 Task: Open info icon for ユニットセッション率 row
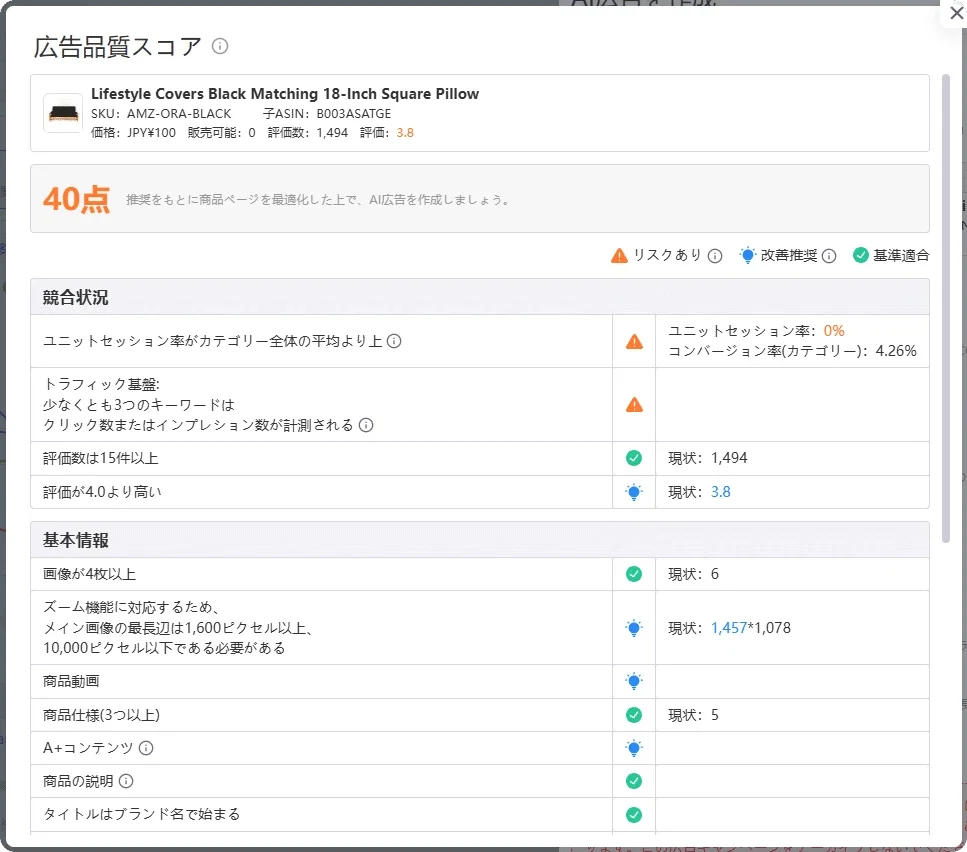pyautogui.click(x=394, y=341)
